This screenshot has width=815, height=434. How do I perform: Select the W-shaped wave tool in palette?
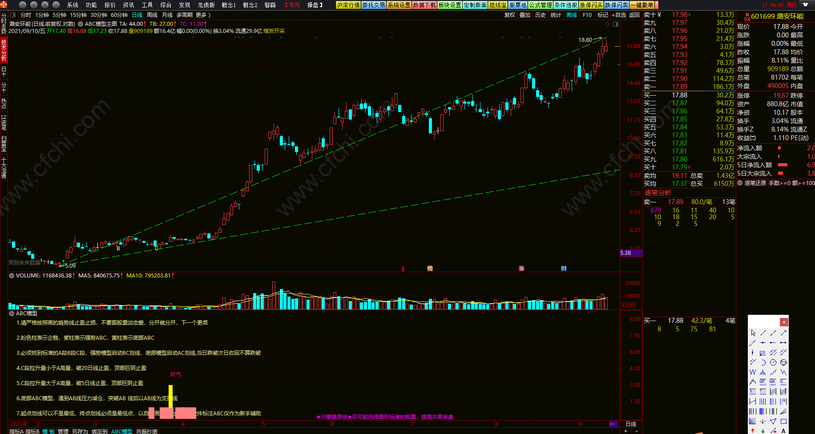(753, 372)
